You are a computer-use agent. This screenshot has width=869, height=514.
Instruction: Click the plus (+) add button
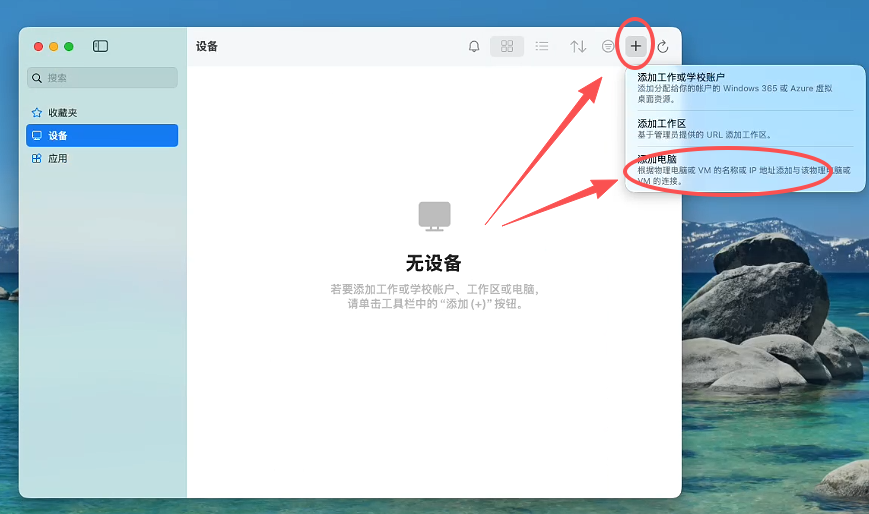click(x=636, y=46)
